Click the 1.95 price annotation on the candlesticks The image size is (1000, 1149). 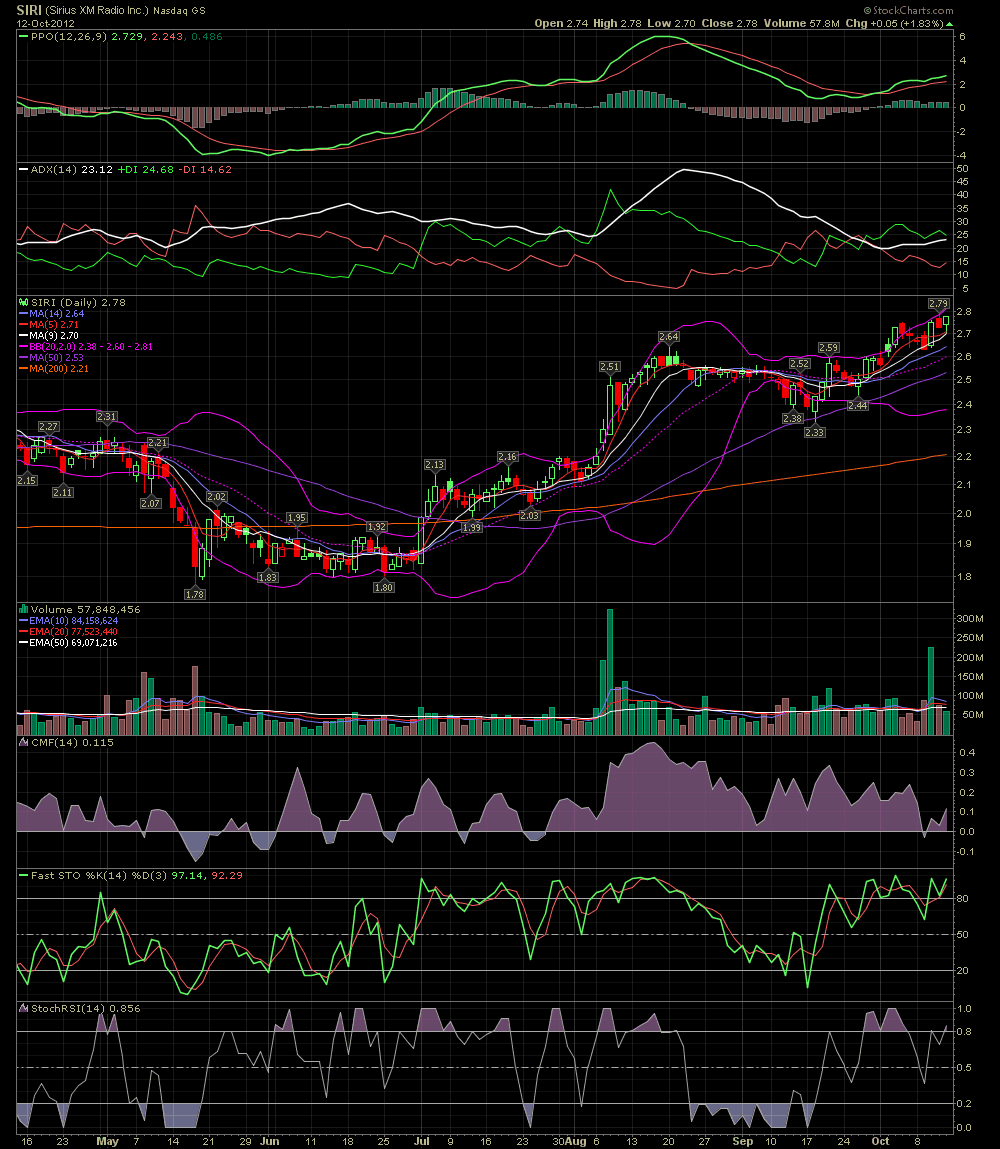pyautogui.click(x=297, y=517)
